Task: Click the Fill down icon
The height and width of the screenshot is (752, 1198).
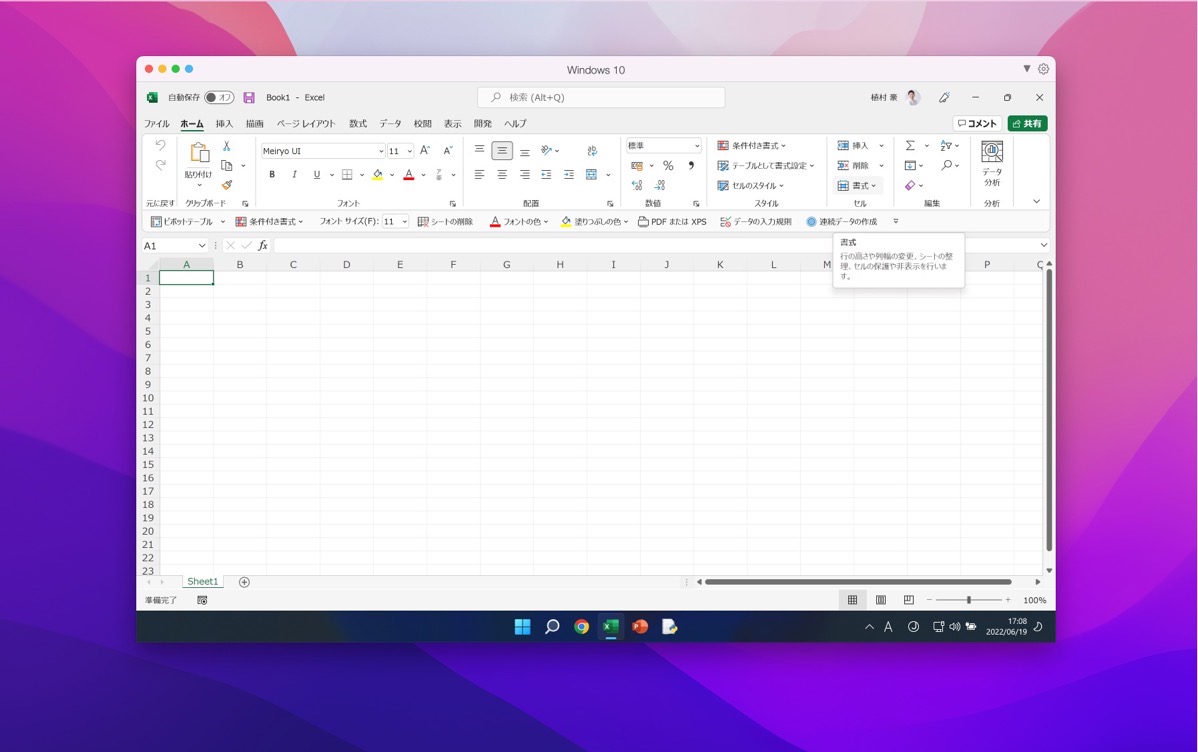Action: point(910,166)
